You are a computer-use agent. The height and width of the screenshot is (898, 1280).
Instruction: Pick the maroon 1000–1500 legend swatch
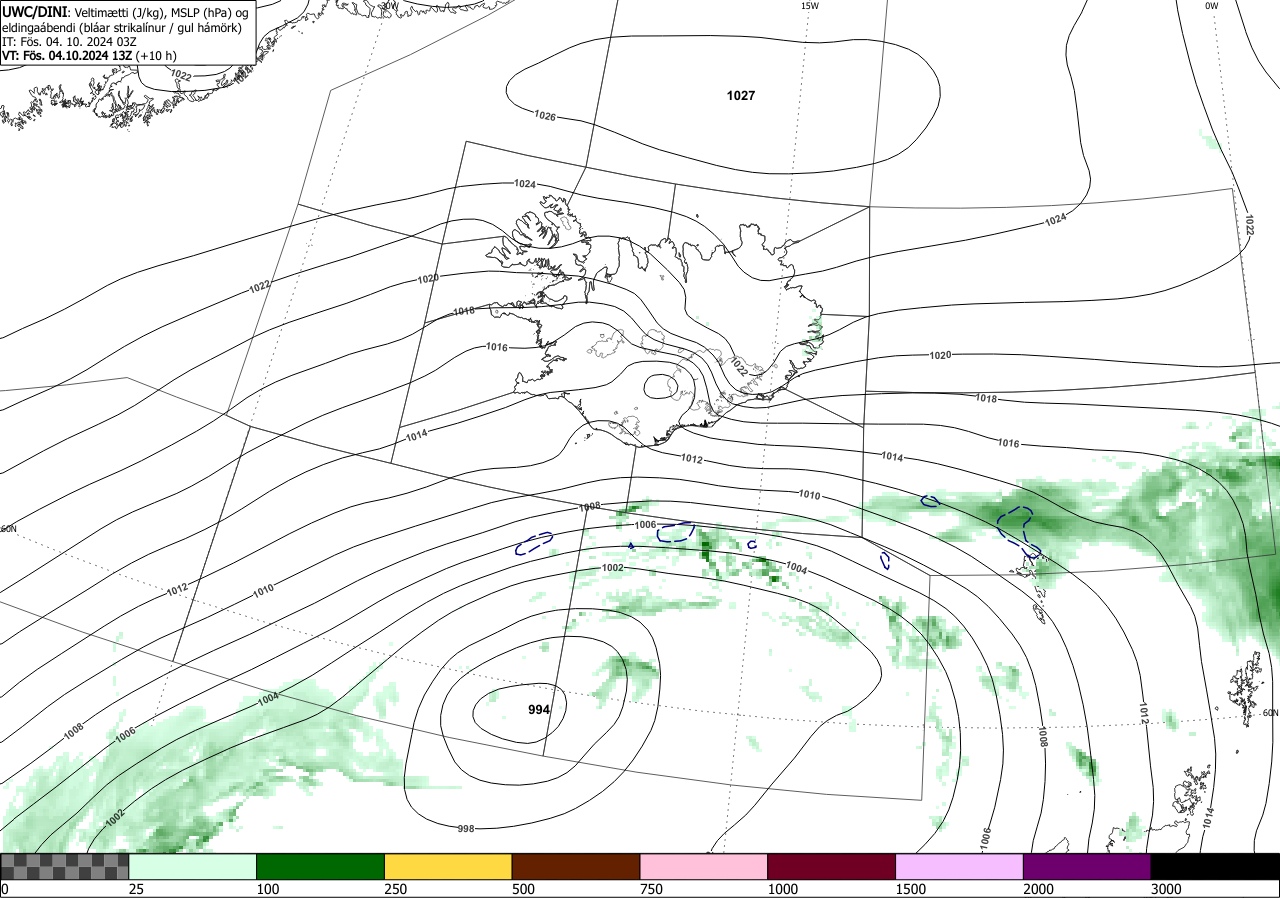tap(832, 866)
